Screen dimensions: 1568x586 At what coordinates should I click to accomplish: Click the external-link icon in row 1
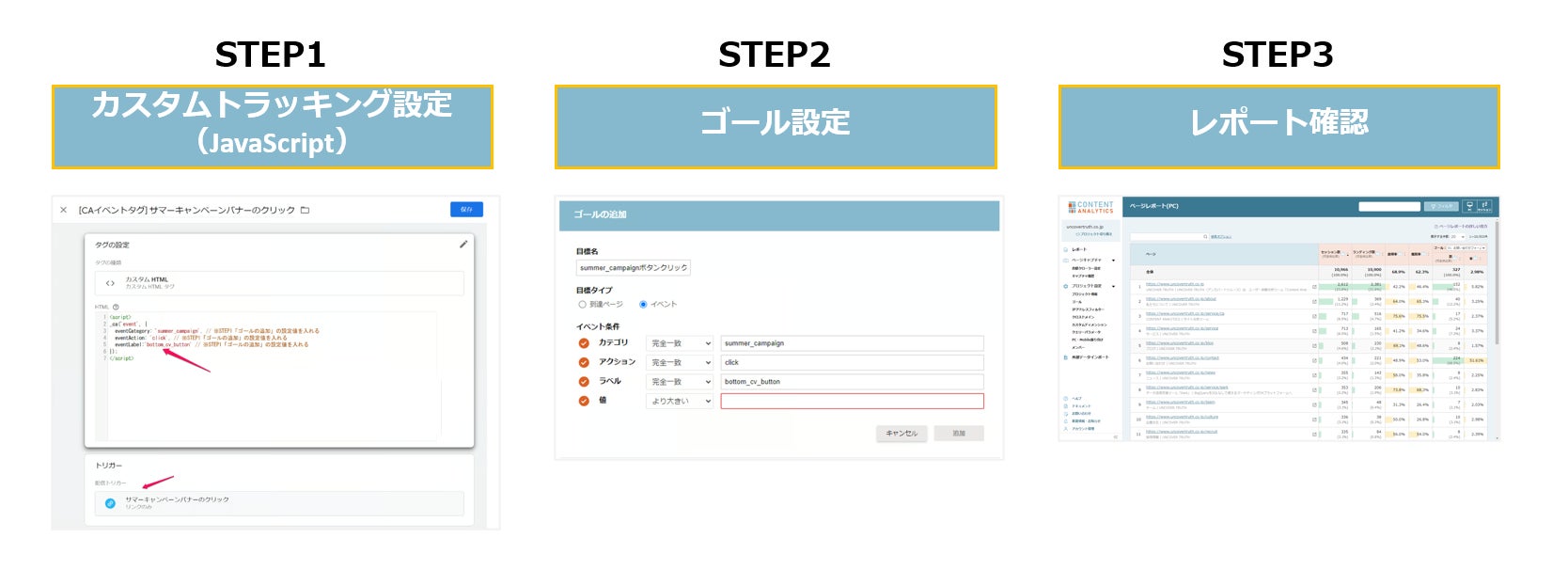[1314, 287]
